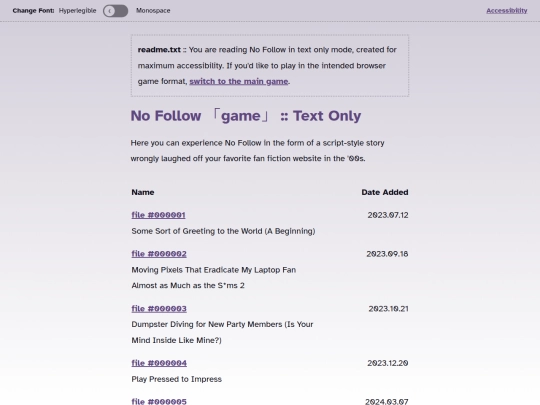Click the 'Monospace' font label
This screenshot has width=540, height=405.
pyautogui.click(x=153, y=11)
